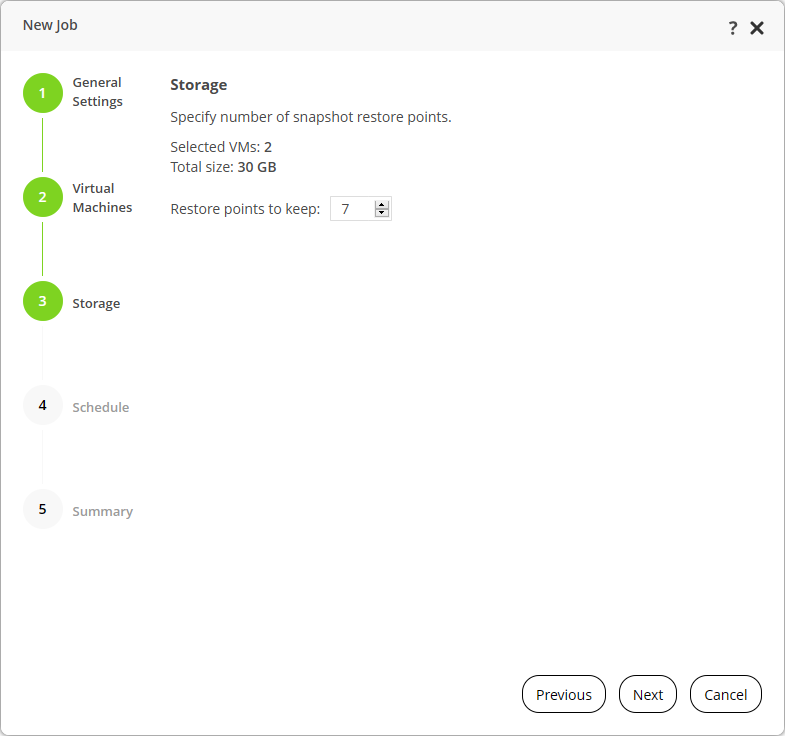Proceed with the Next button
The height and width of the screenshot is (736, 785).
[648, 695]
